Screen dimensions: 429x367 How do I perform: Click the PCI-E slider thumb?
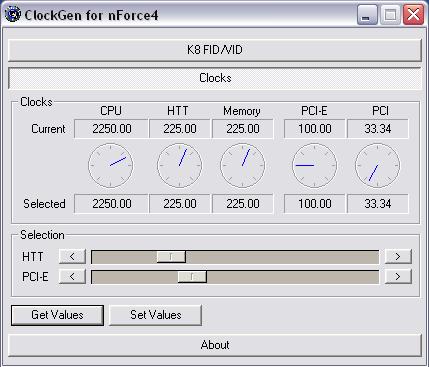pyautogui.click(x=192, y=277)
